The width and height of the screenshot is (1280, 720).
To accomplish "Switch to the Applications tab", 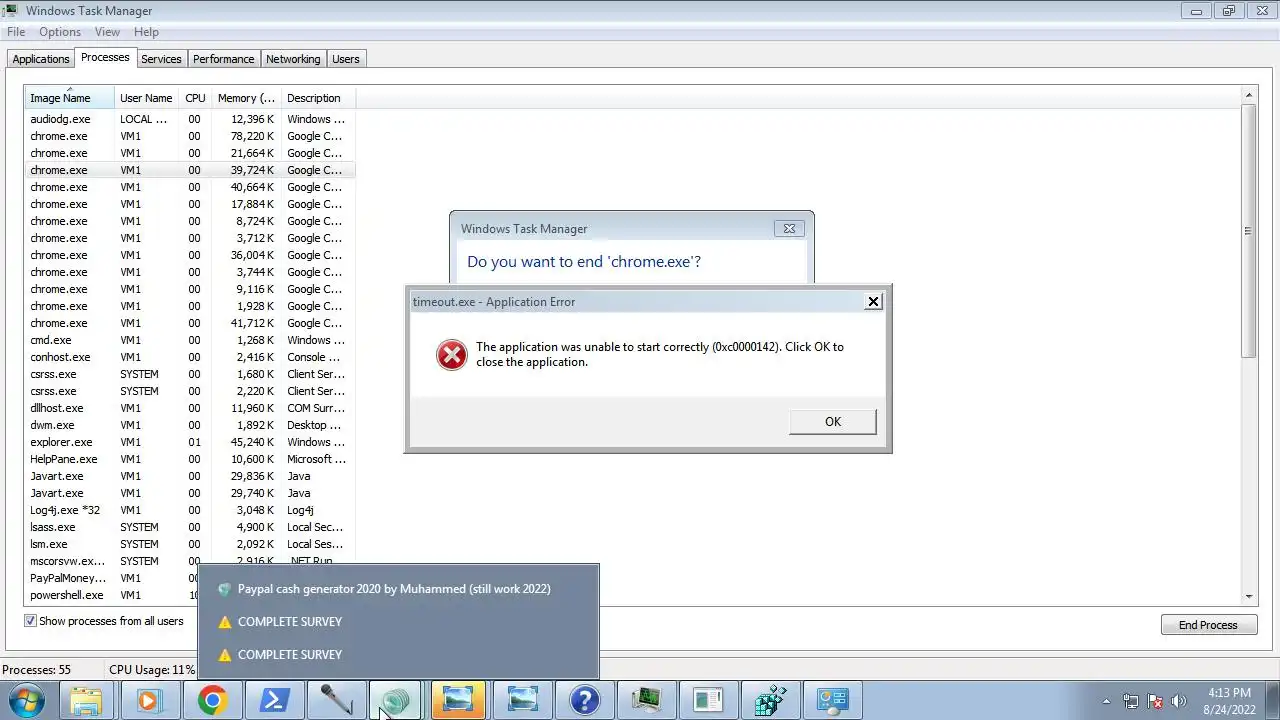I will point(41,59).
